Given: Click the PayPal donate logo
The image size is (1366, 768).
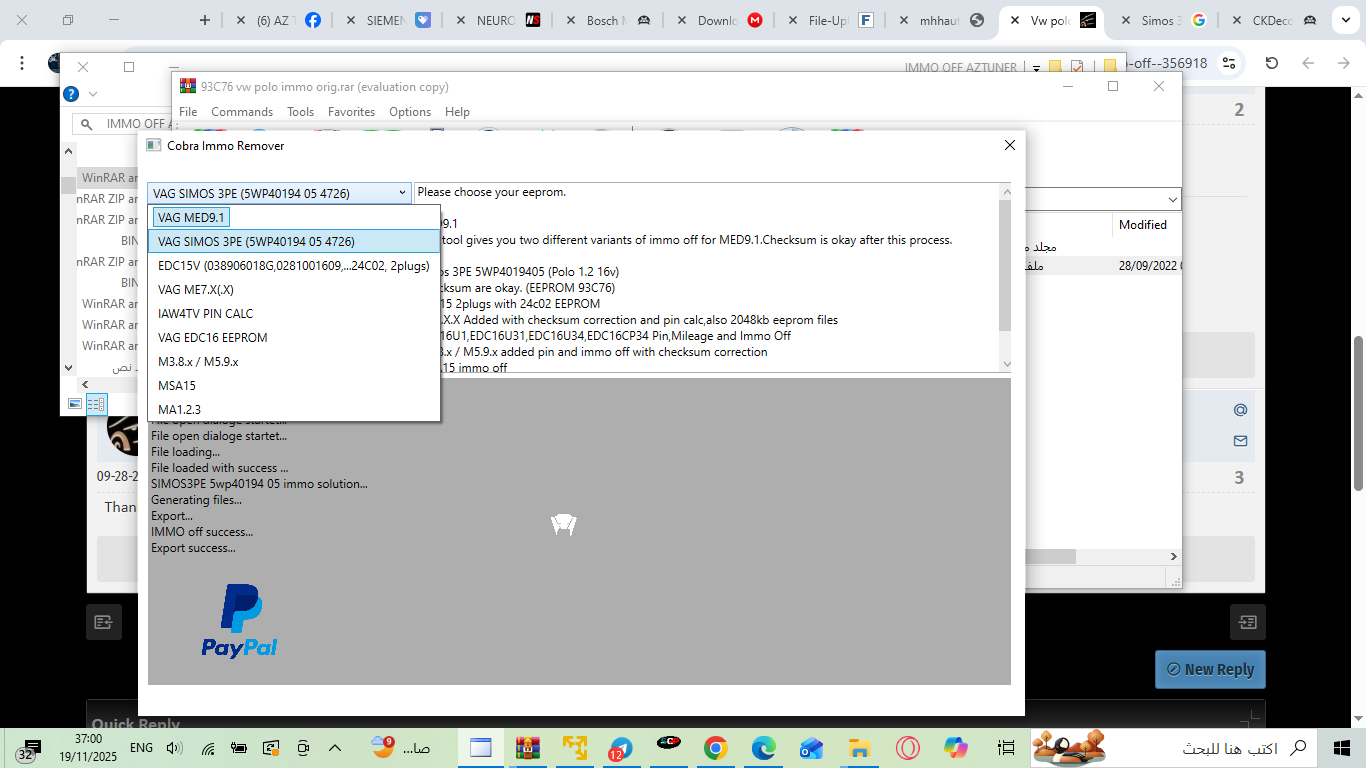Looking at the screenshot, I should point(240,622).
